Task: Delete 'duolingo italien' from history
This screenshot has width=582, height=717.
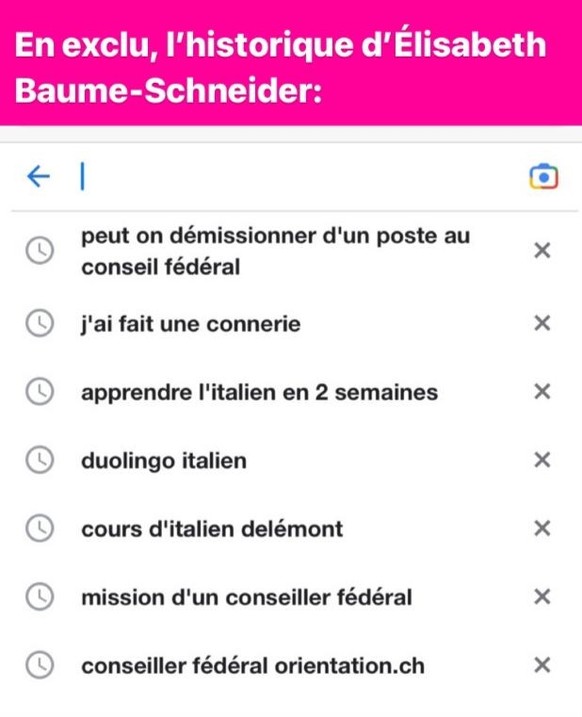Action: 542,460
